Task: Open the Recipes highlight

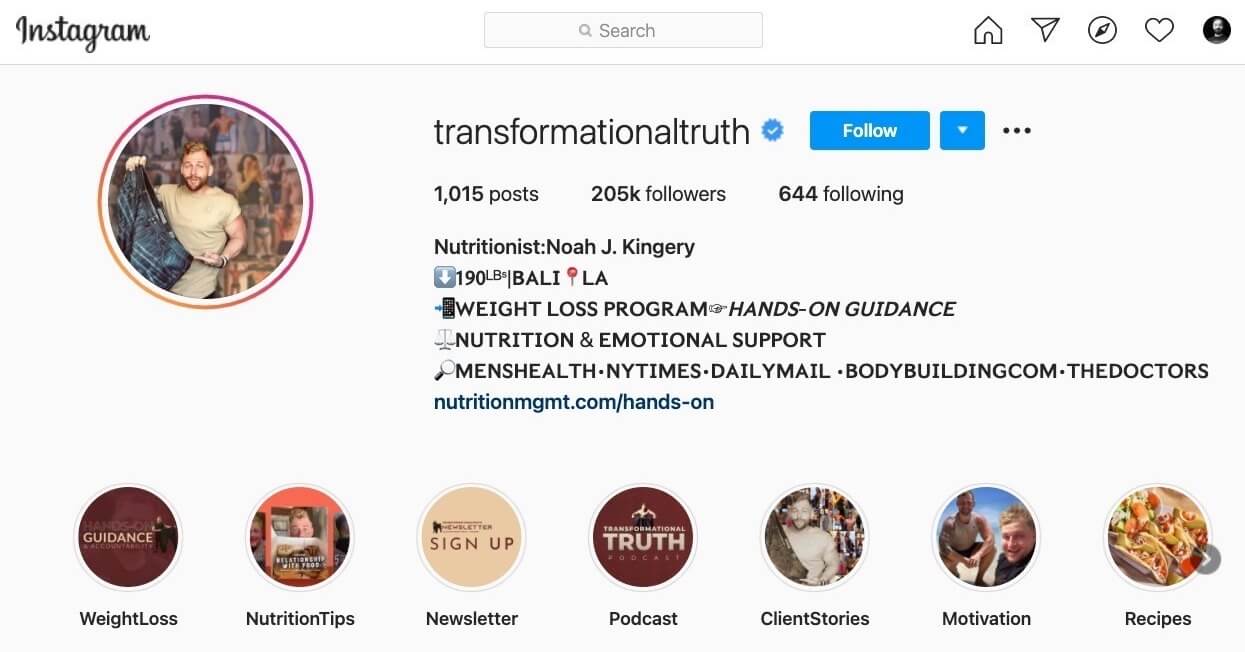Action: [x=1157, y=538]
